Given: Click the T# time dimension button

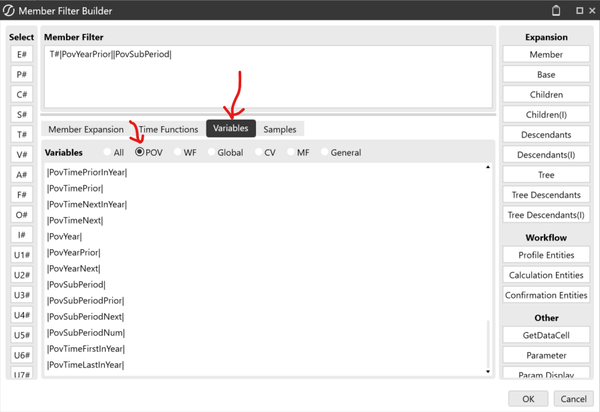Looking at the screenshot, I should click(x=21, y=135).
